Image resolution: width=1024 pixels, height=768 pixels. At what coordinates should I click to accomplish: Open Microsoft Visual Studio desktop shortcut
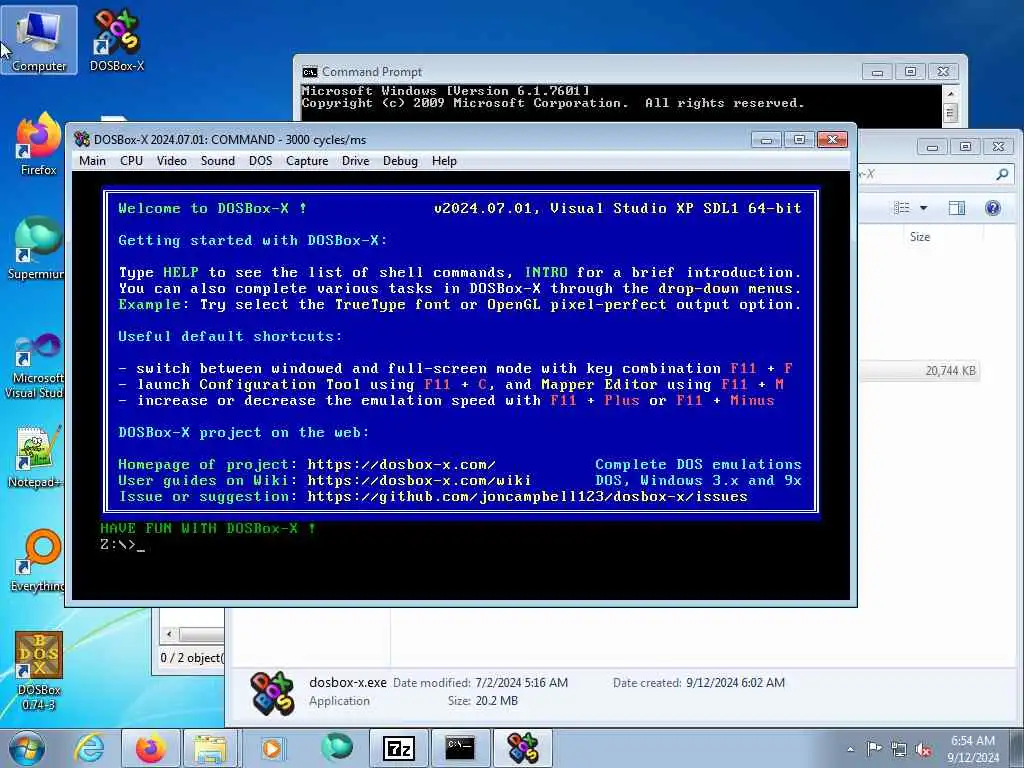point(34,366)
